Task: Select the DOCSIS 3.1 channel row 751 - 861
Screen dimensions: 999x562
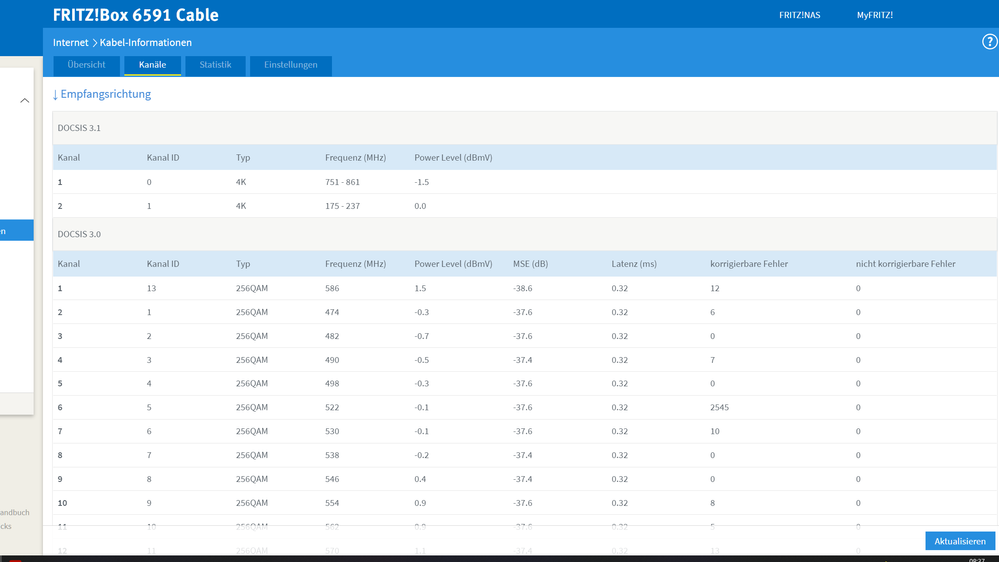Action: coord(525,182)
